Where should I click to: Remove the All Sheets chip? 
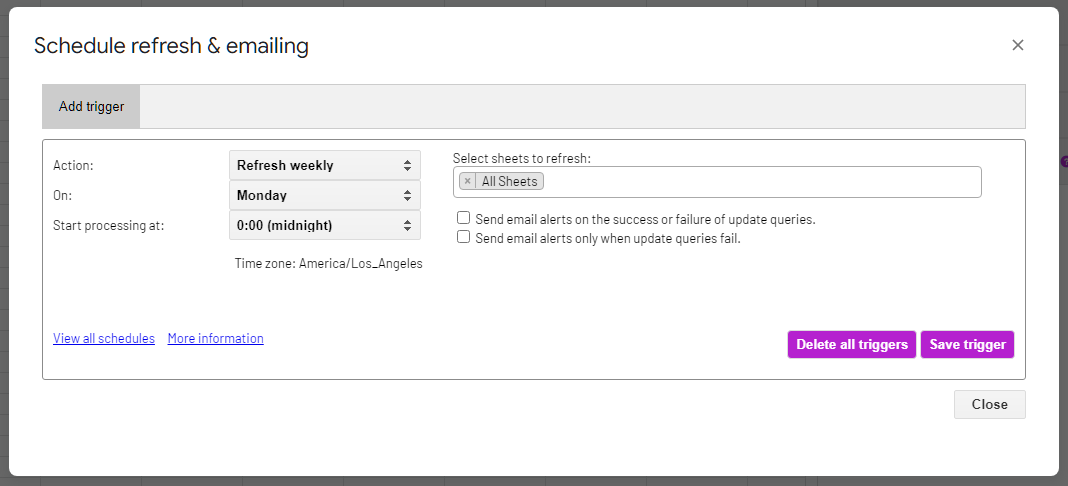(467, 182)
